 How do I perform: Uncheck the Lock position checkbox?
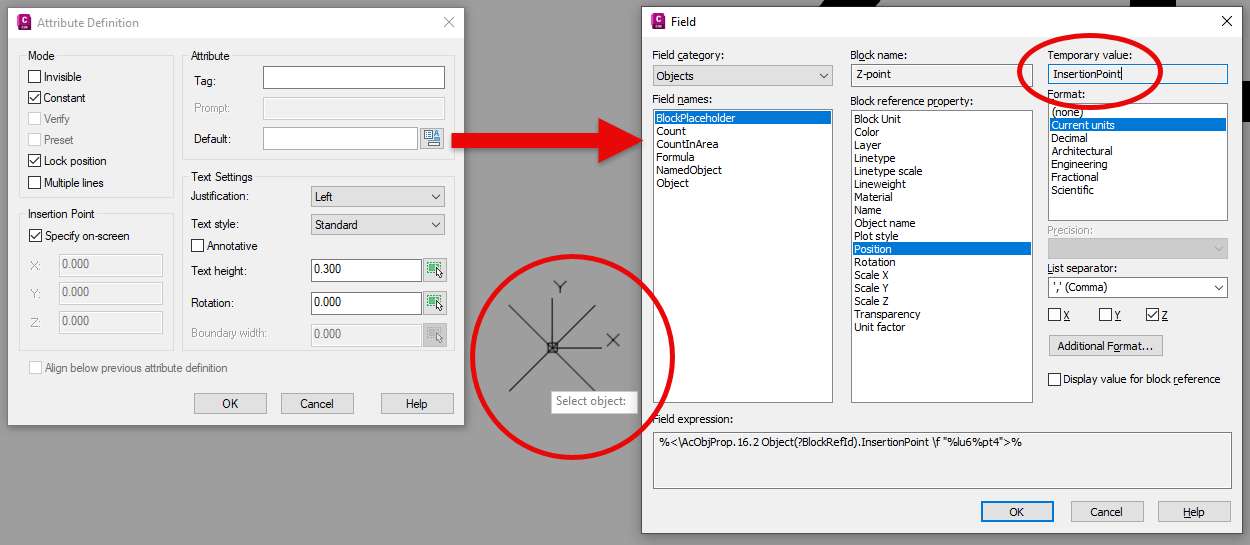click(x=35, y=161)
